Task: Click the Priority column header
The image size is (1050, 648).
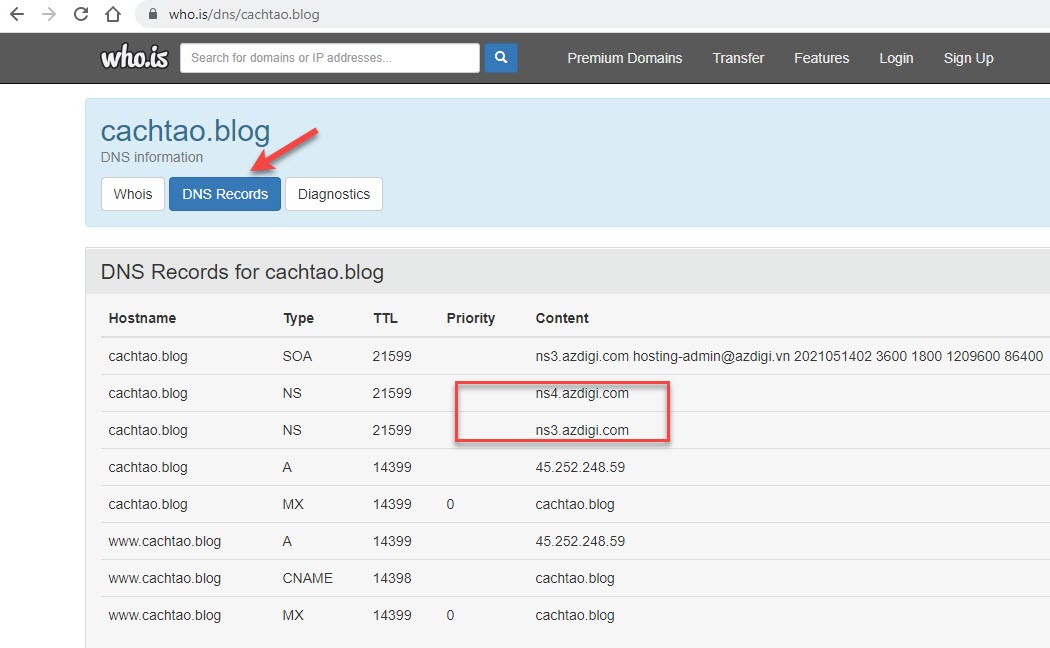Action: (471, 318)
